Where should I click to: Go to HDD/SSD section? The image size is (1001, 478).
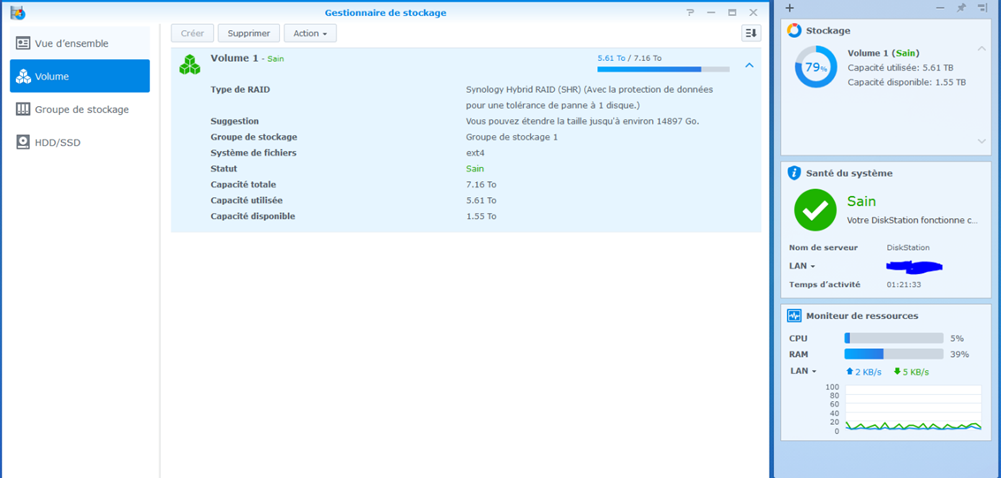(x=80, y=142)
